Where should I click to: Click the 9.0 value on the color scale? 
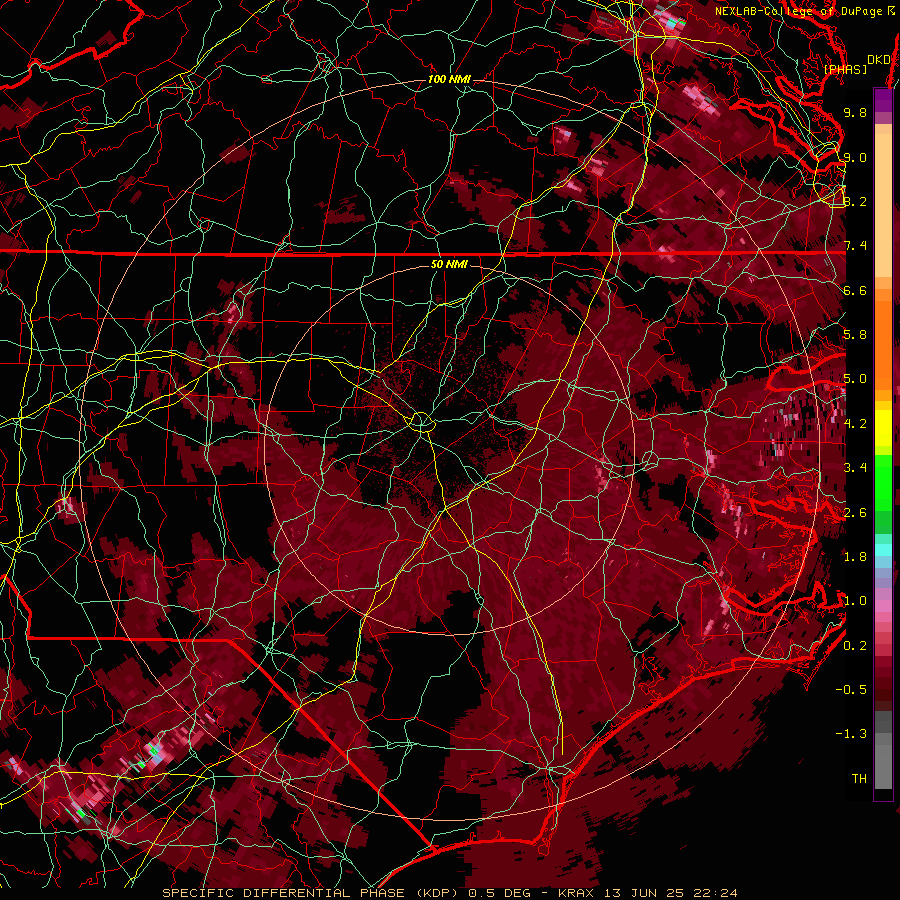pos(855,157)
